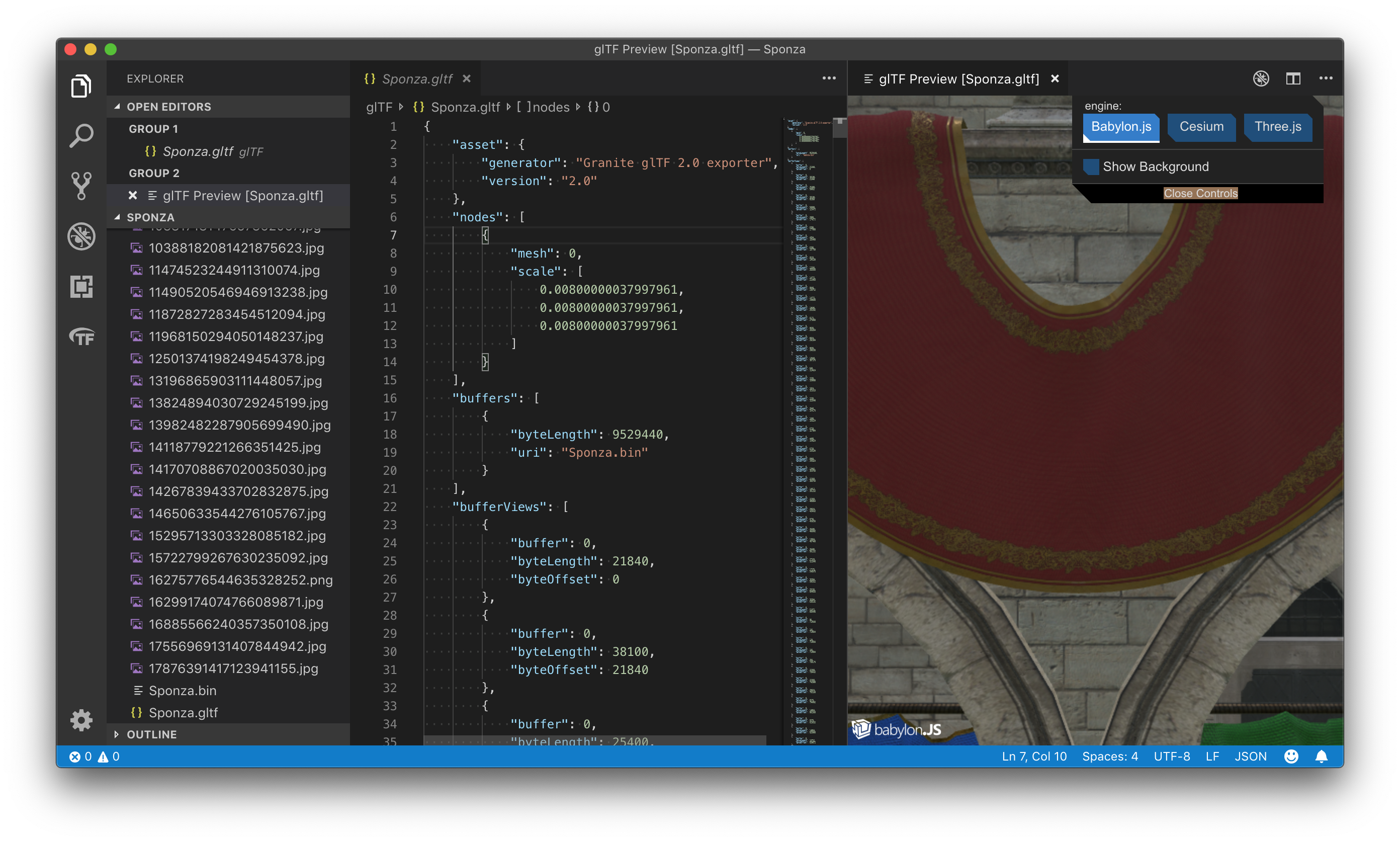The image size is (1400, 842).
Task: Select the nodes breadcrumb segment
Action: tap(543, 107)
